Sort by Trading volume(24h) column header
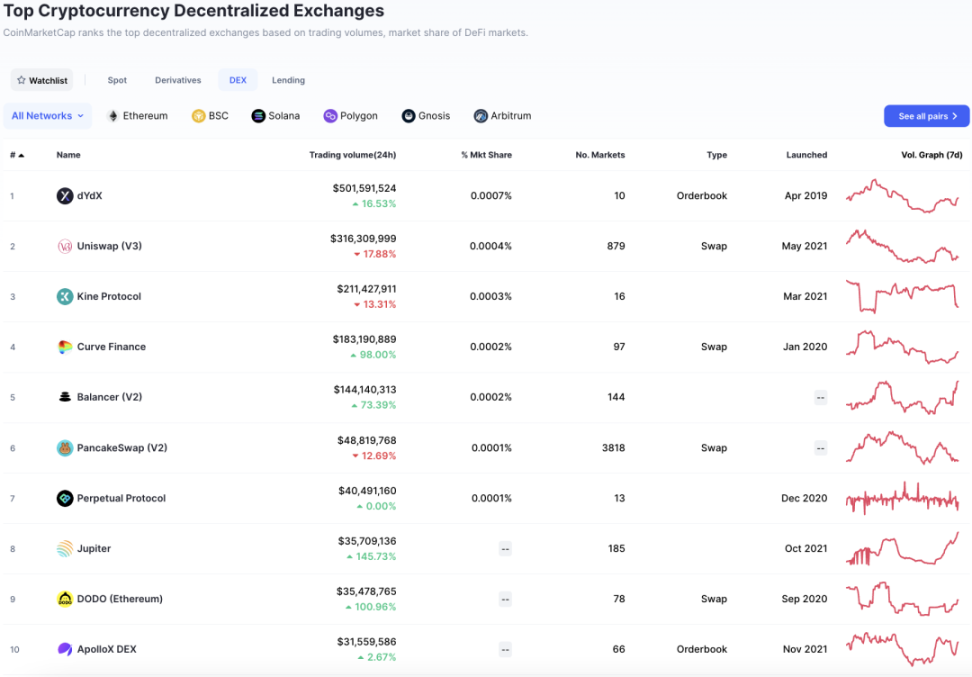 tap(353, 155)
